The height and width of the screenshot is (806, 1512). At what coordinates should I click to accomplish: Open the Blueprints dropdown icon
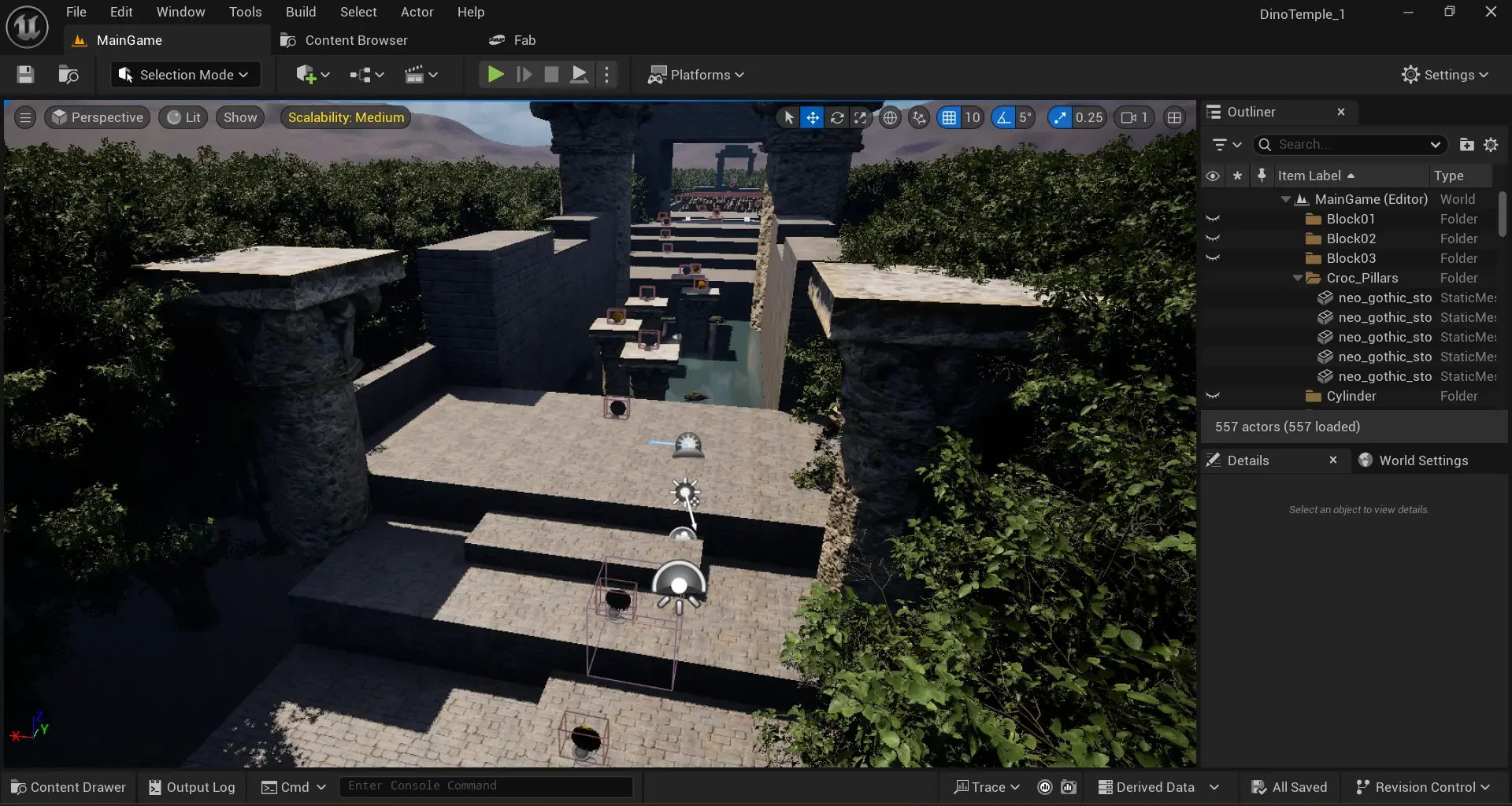(x=367, y=75)
